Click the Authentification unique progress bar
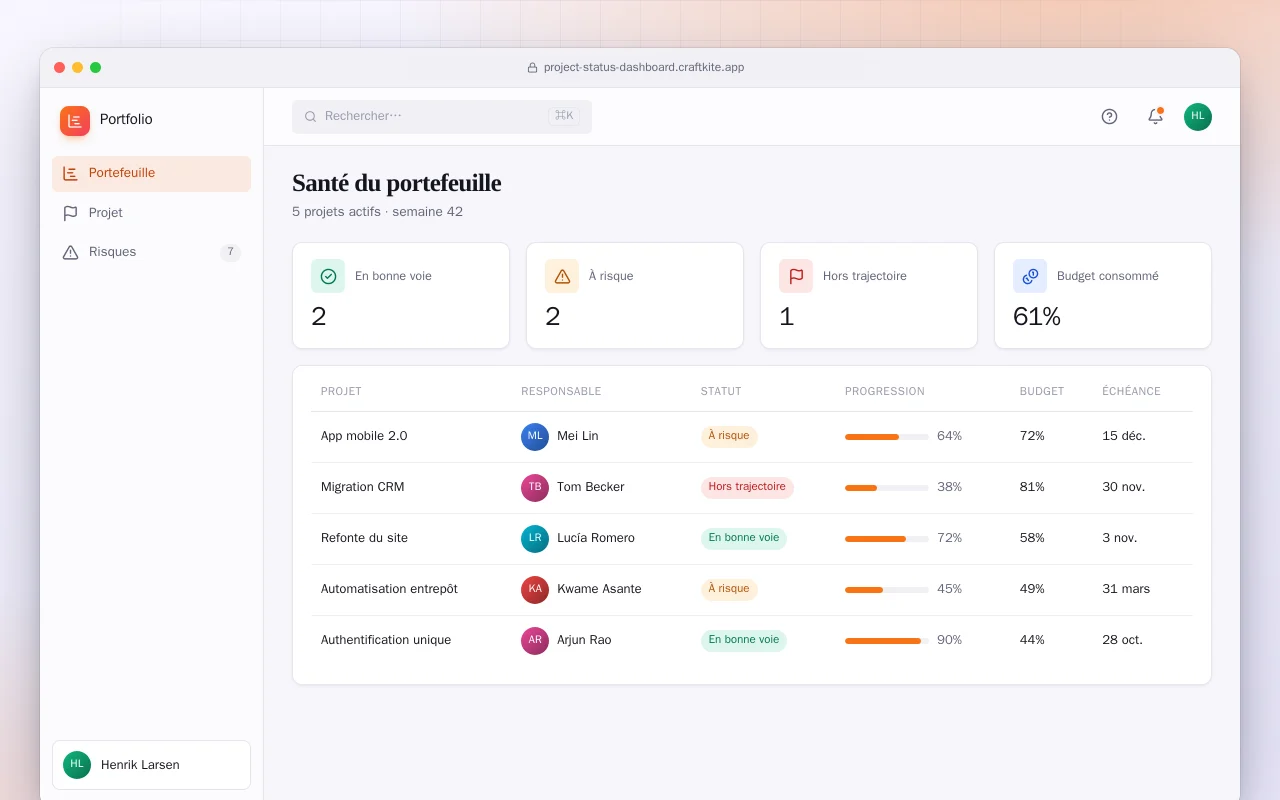 (887, 641)
